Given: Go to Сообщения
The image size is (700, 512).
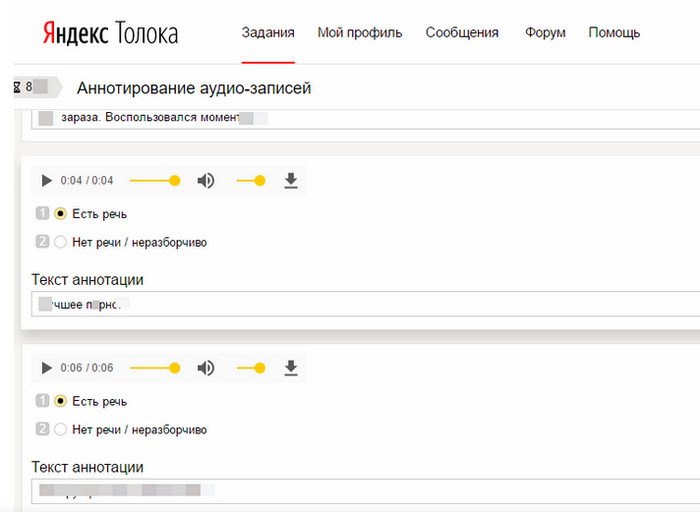Looking at the screenshot, I should (462, 33).
